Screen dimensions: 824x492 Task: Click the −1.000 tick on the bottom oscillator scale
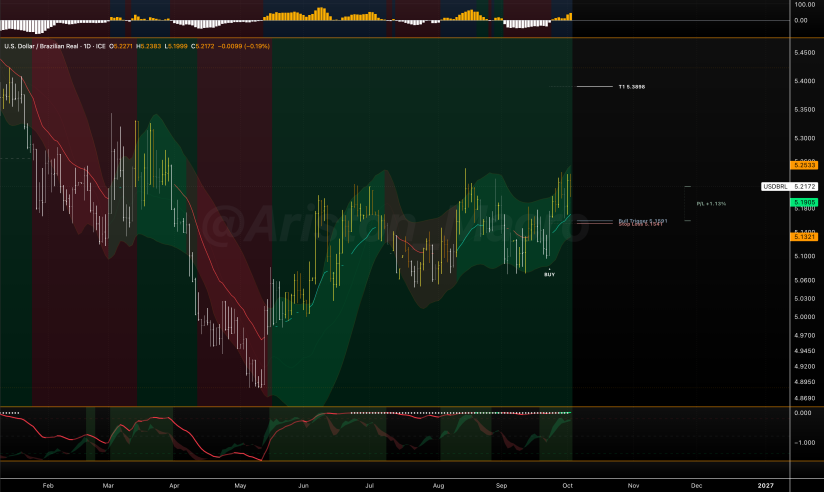(804, 443)
